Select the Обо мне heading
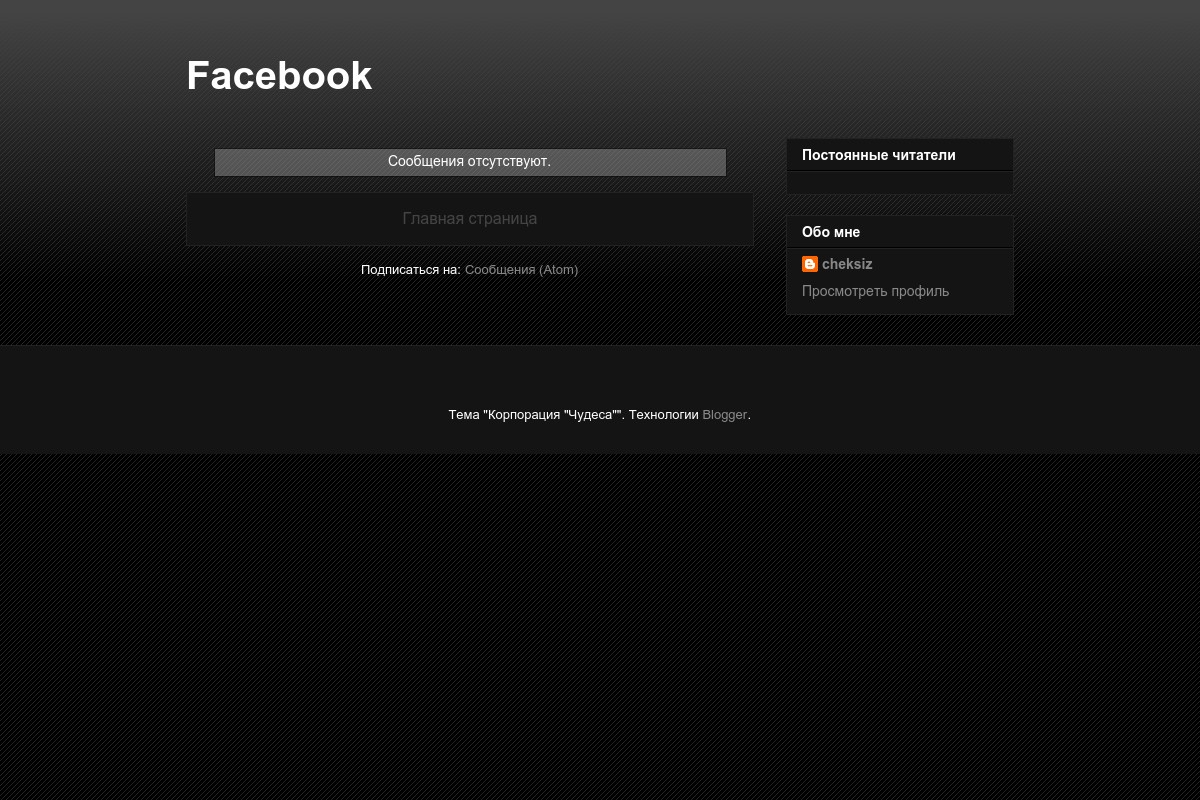This screenshot has width=1200, height=800. pyautogui.click(x=831, y=232)
